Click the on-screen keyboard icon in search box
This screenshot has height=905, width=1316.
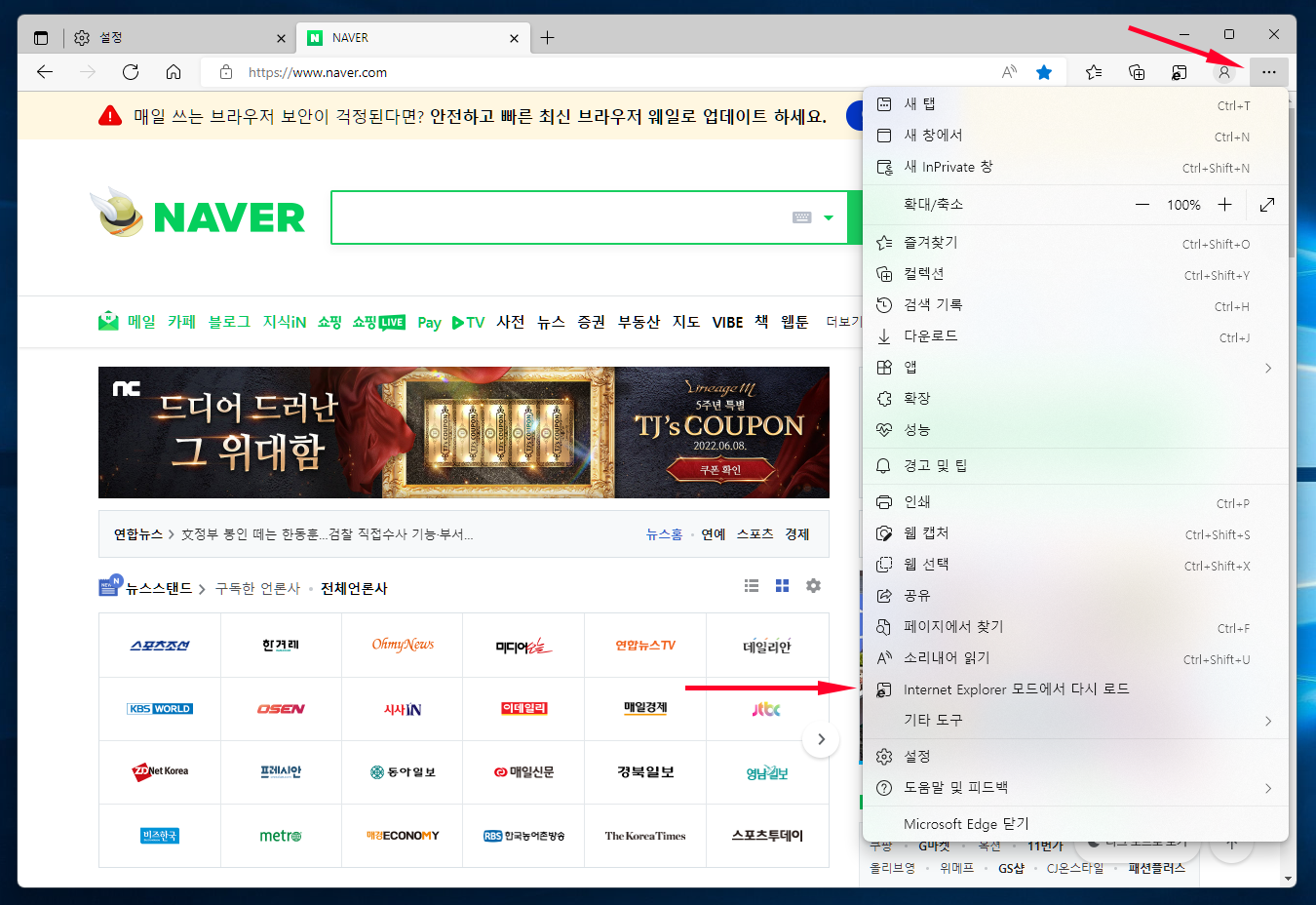coord(802,217)
